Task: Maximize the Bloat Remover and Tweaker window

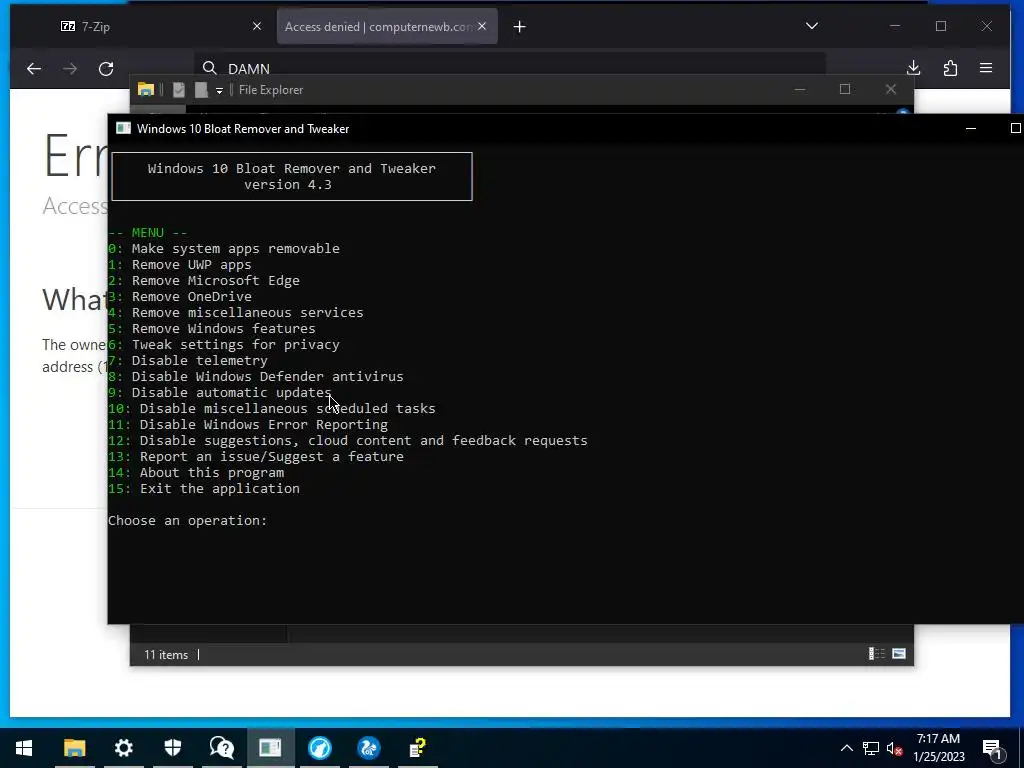Action: 1015,128
